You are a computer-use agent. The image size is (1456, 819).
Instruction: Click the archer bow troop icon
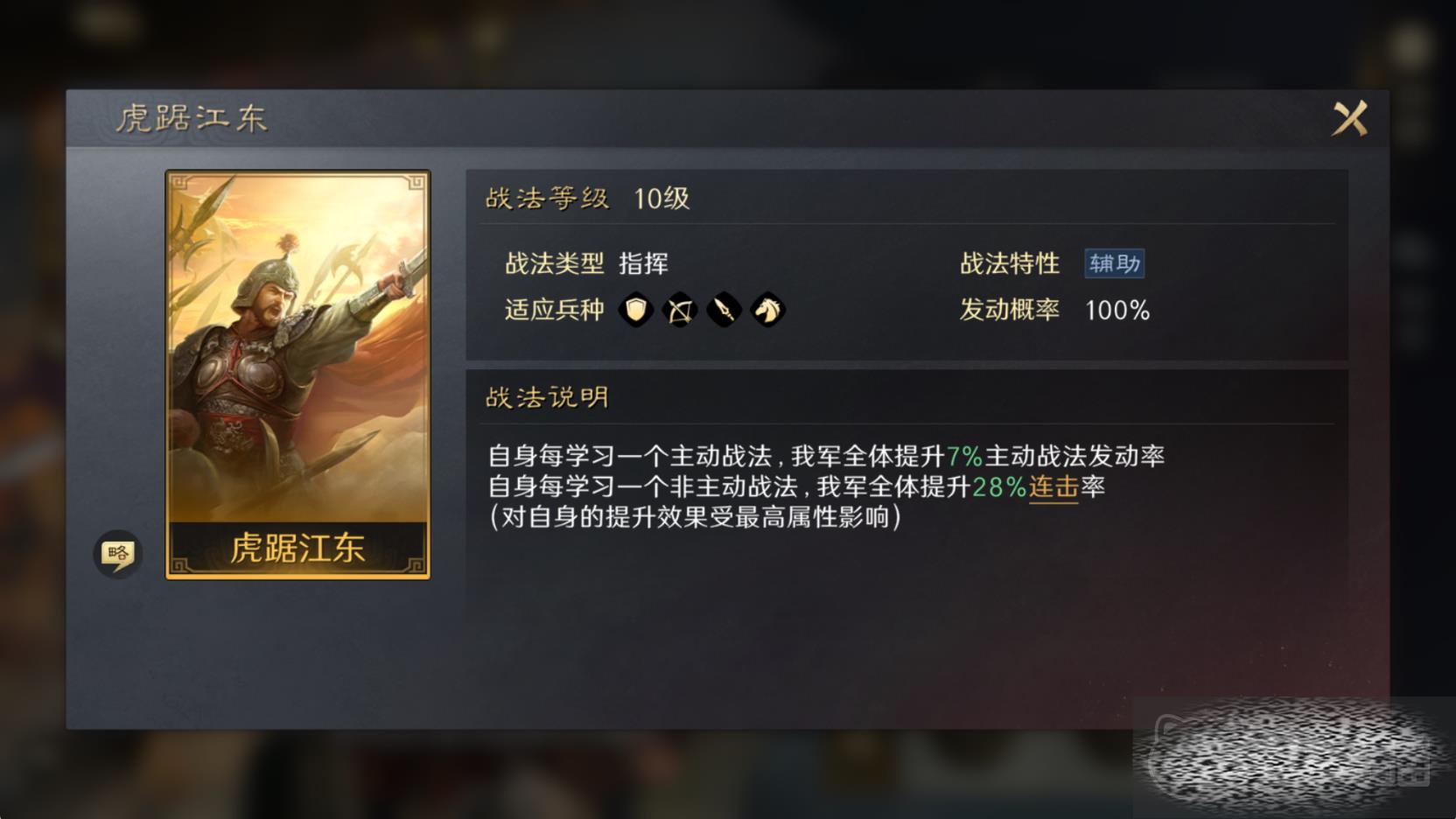680,310
